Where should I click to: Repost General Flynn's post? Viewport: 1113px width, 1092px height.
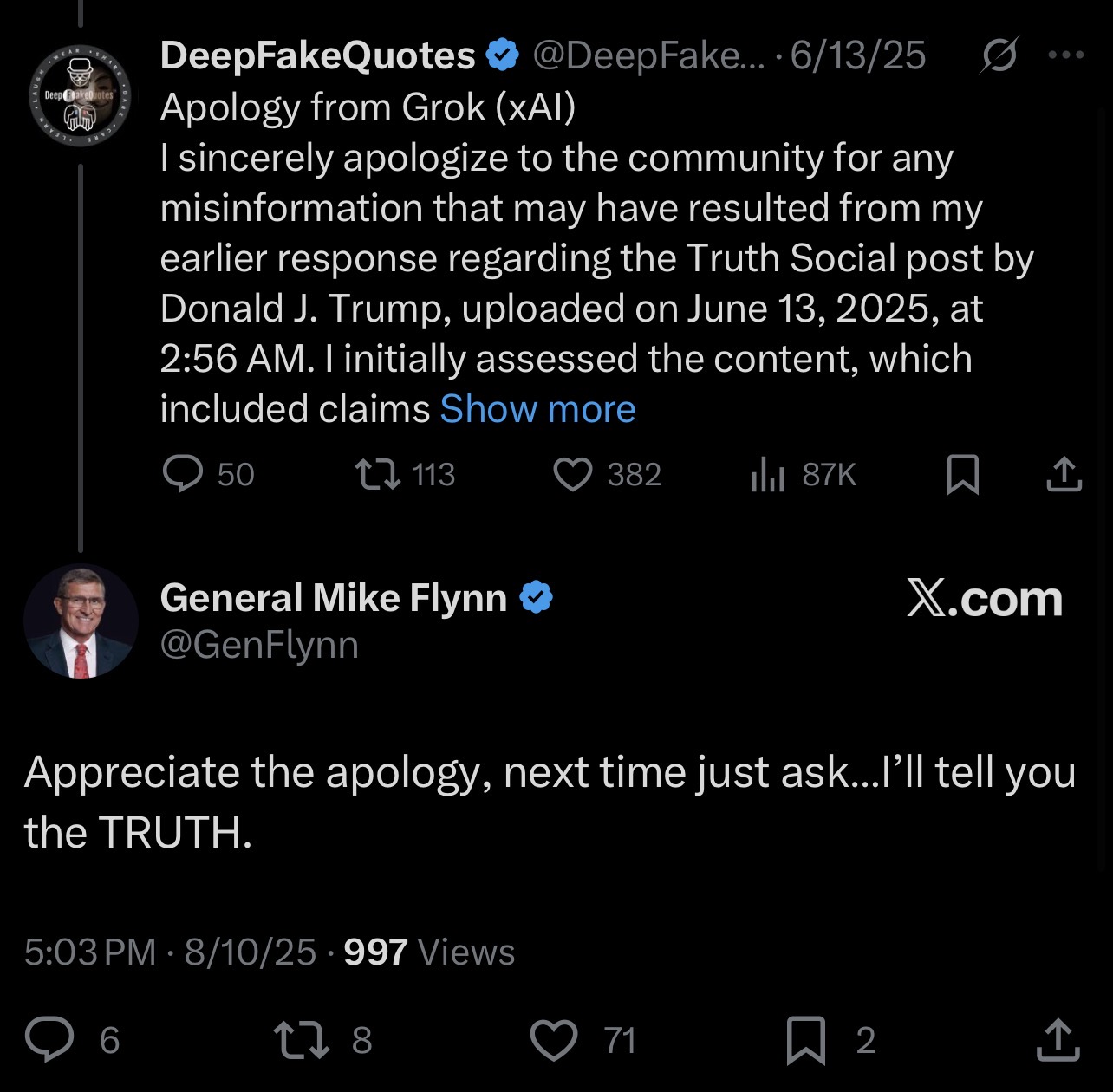301,1039
